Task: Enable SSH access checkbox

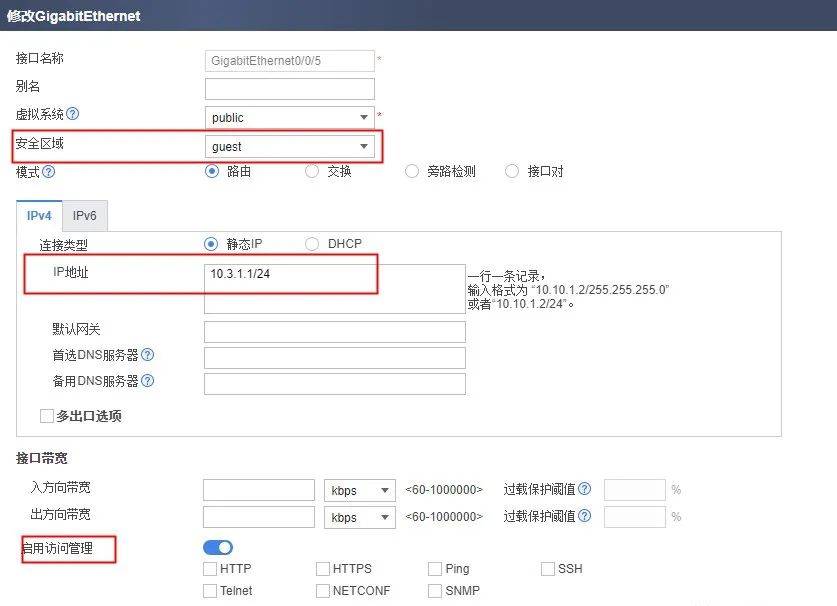Action: coord(548,569)
